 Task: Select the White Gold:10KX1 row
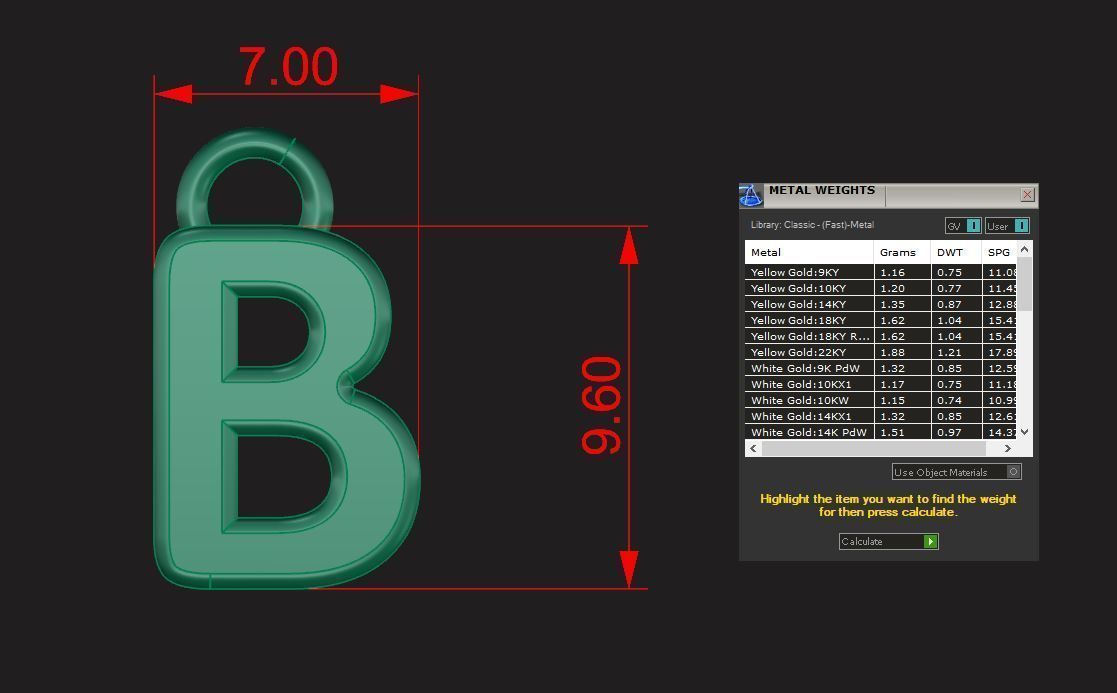pos(880,385)
